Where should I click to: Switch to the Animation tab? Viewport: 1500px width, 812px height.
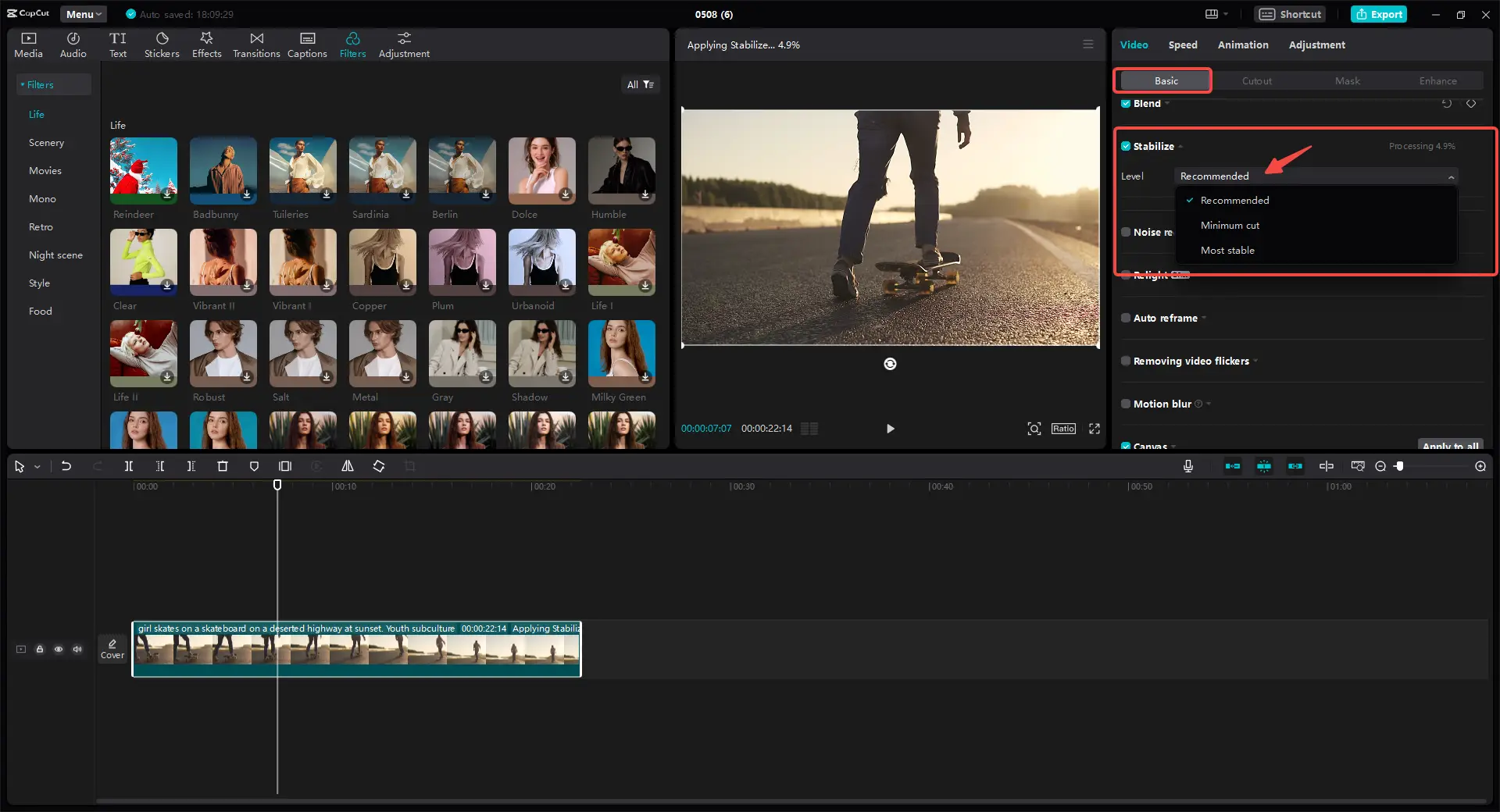pos(1242,45)
